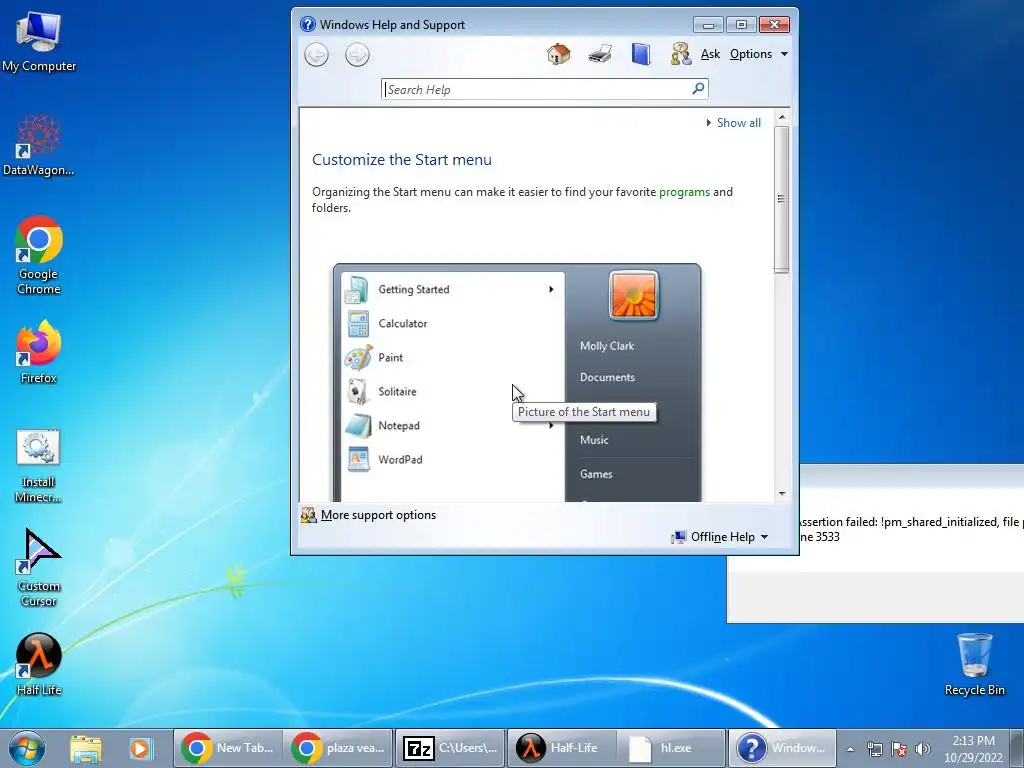This screenshot has height=768, width=1024.
Task: Switch to Chrome New Tab taskbar button
Action: coord(228,748)
